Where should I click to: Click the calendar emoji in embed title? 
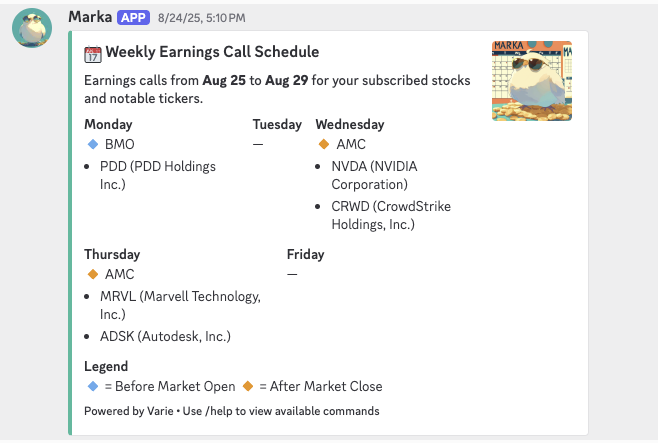click(93, 53)
